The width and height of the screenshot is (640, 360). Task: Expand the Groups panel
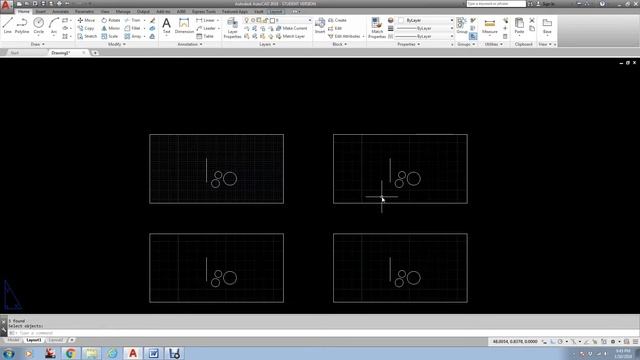(x=466, y=44)
